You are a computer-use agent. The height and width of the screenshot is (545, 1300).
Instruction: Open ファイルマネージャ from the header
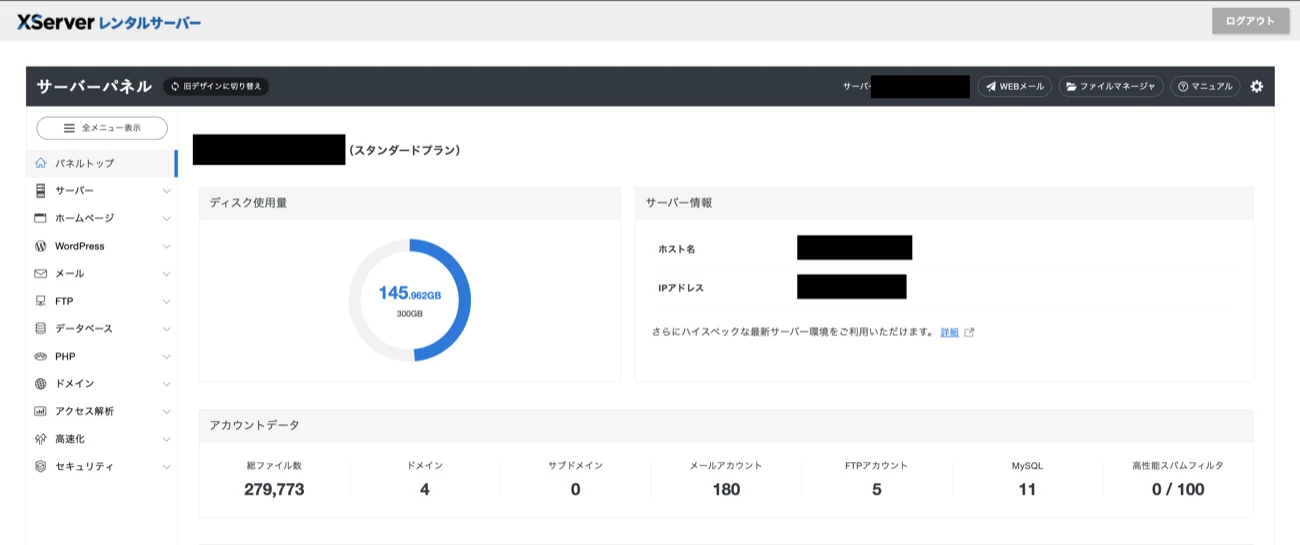1110,87
